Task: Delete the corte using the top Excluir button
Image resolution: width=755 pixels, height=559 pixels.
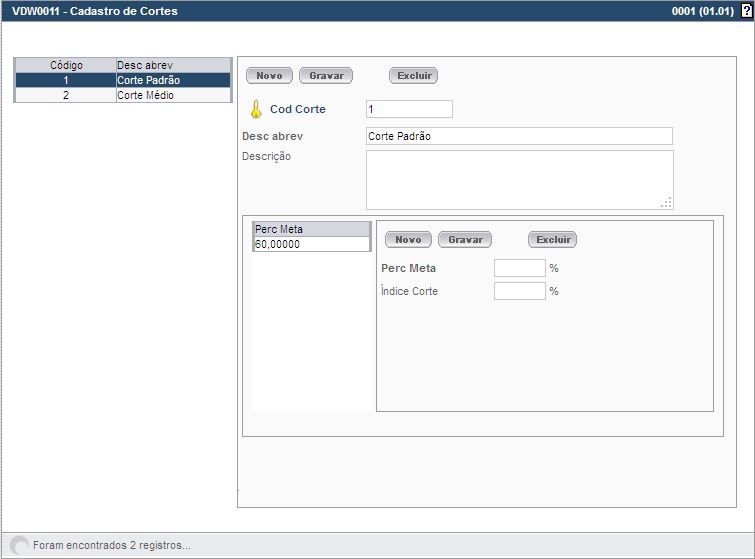Action: pos(413,76)
